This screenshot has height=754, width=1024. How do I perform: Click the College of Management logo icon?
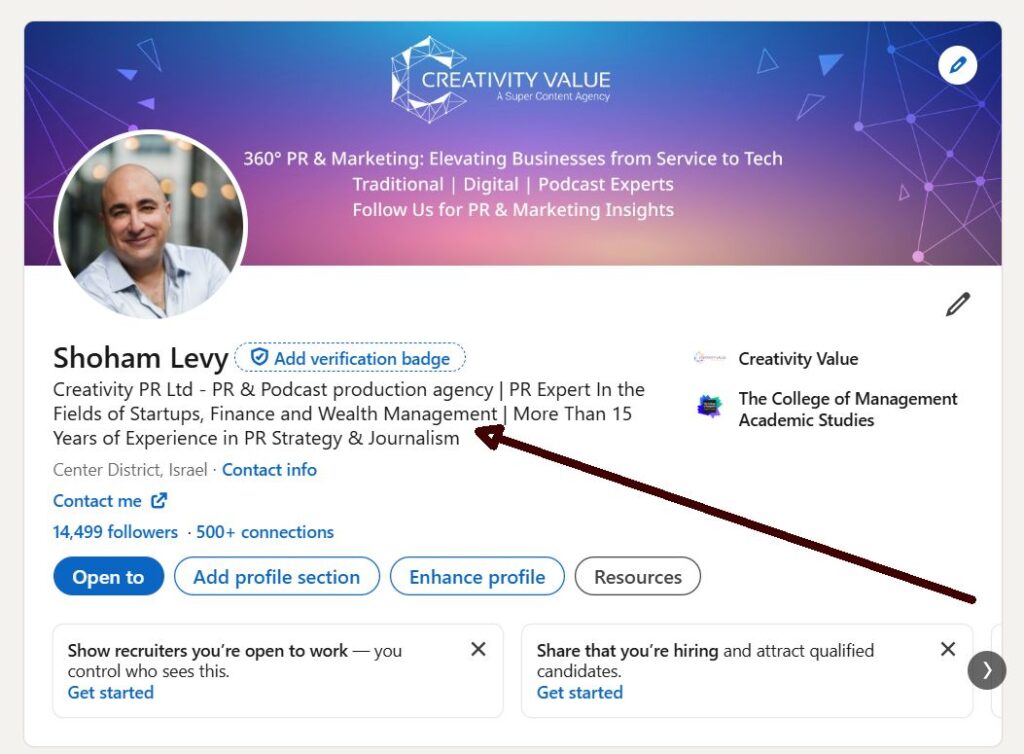click(709, 407)
